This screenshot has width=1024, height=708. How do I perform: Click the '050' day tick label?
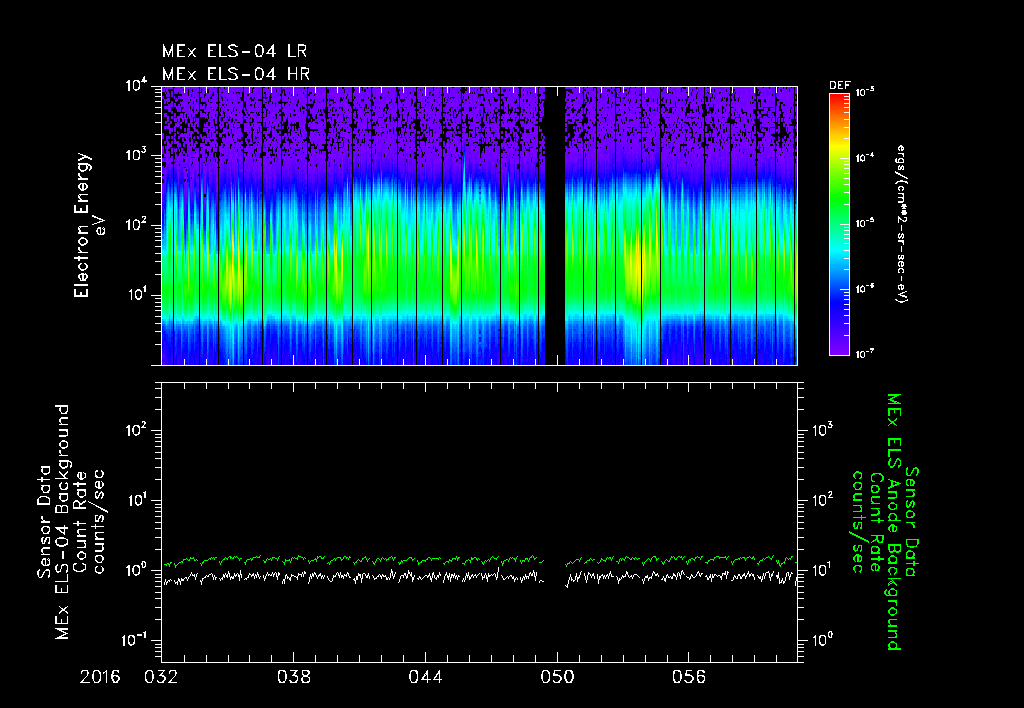(x=557, y=677)
